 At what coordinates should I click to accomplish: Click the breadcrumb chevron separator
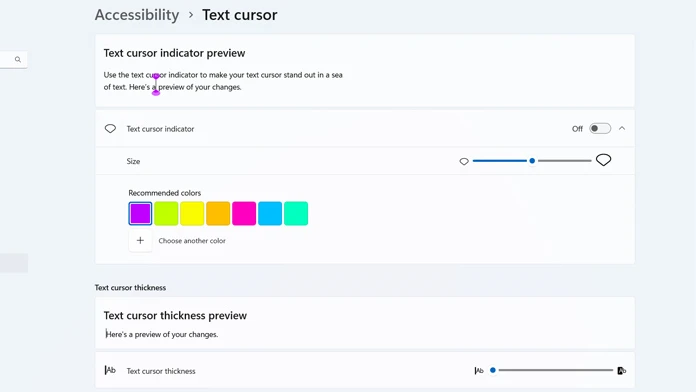191,15
